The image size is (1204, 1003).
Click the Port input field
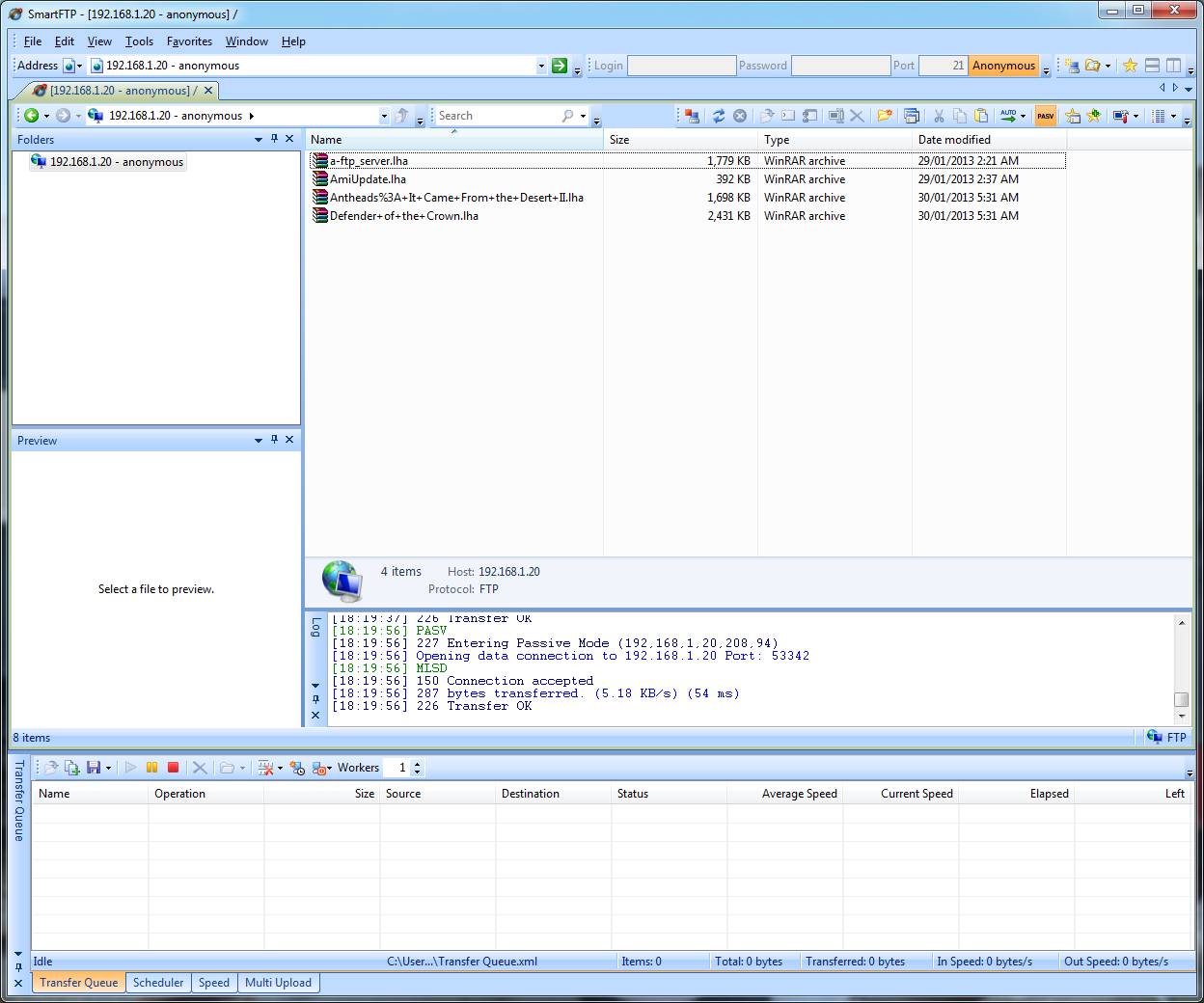click(x=943, y=66)
